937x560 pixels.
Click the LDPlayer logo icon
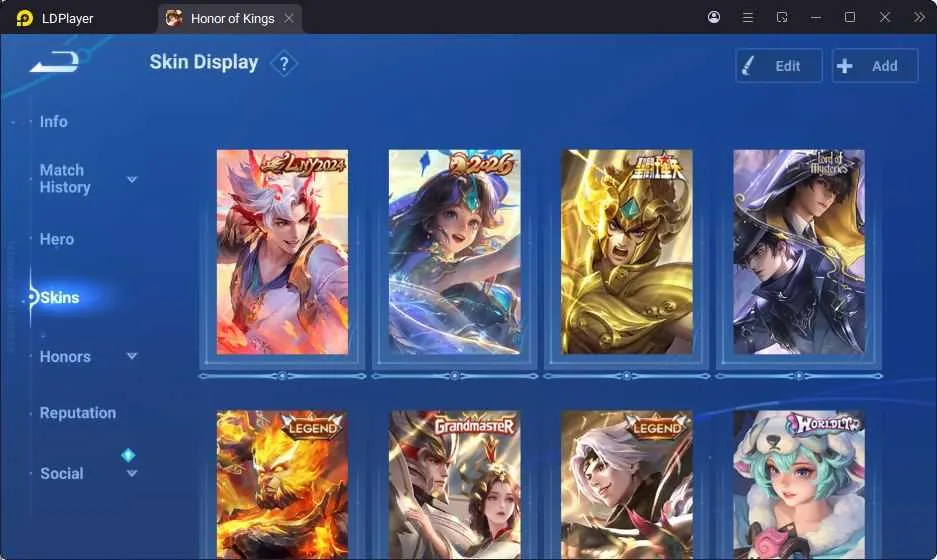pos(25,18)
